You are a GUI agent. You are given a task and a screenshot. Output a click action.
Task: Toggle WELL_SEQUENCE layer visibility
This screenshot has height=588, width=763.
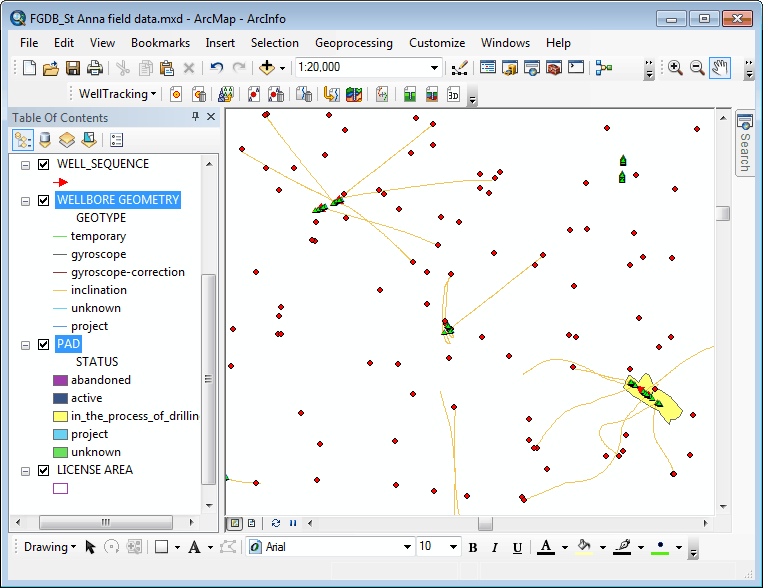[43, 165]
